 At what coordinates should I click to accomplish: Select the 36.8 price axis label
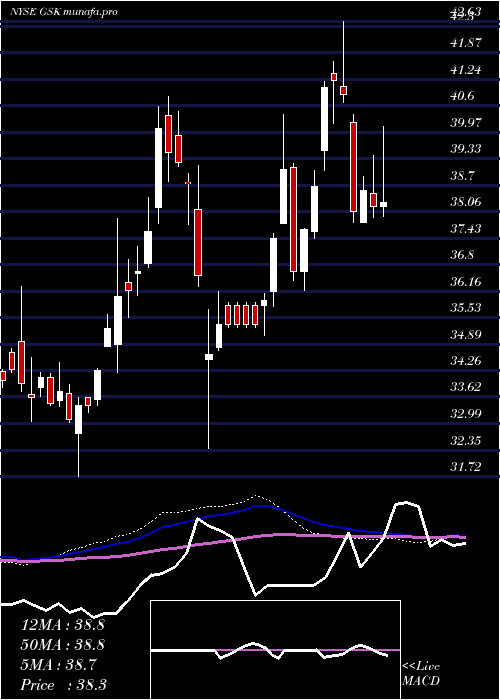(462, 255)
